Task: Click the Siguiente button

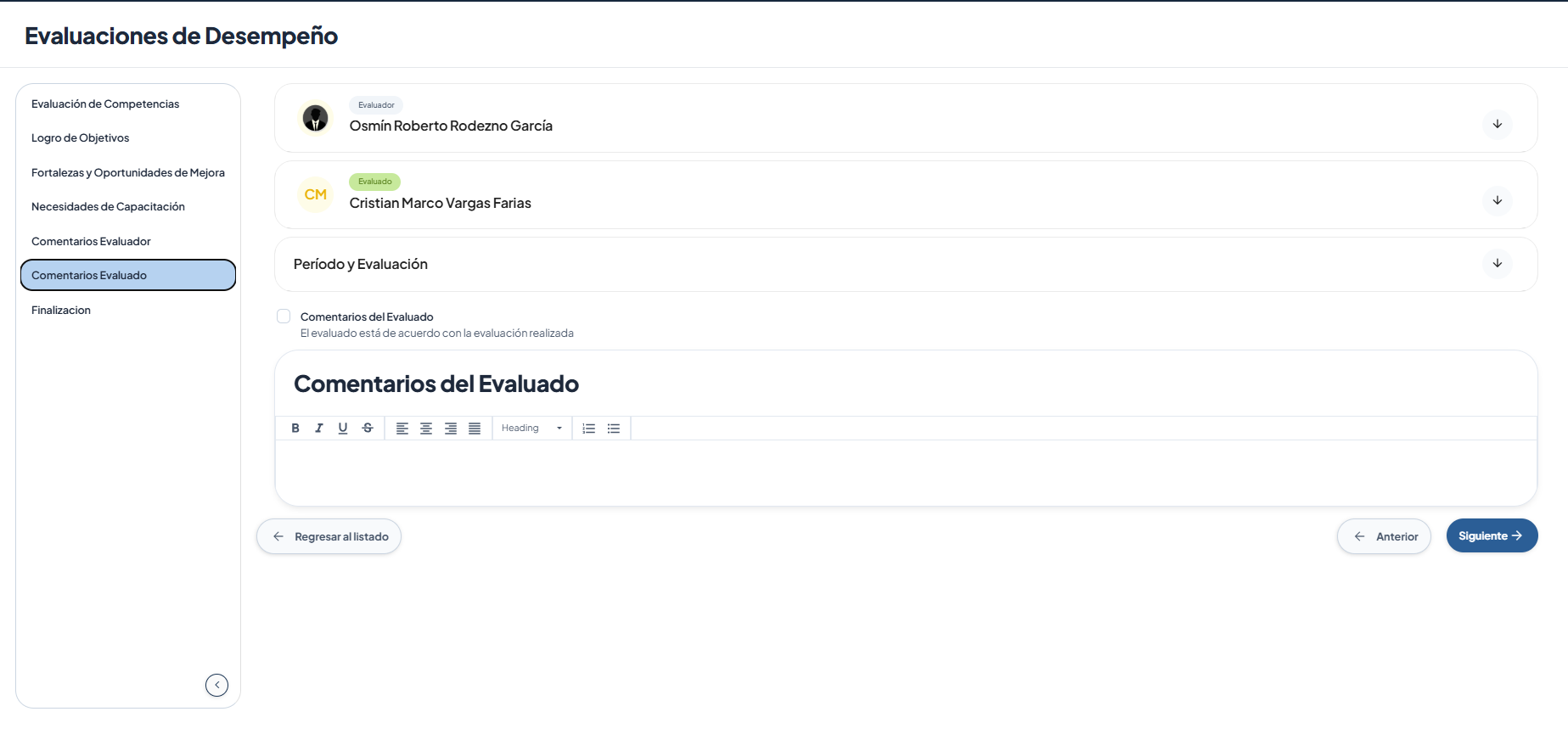Action: tap(1492, 535)
